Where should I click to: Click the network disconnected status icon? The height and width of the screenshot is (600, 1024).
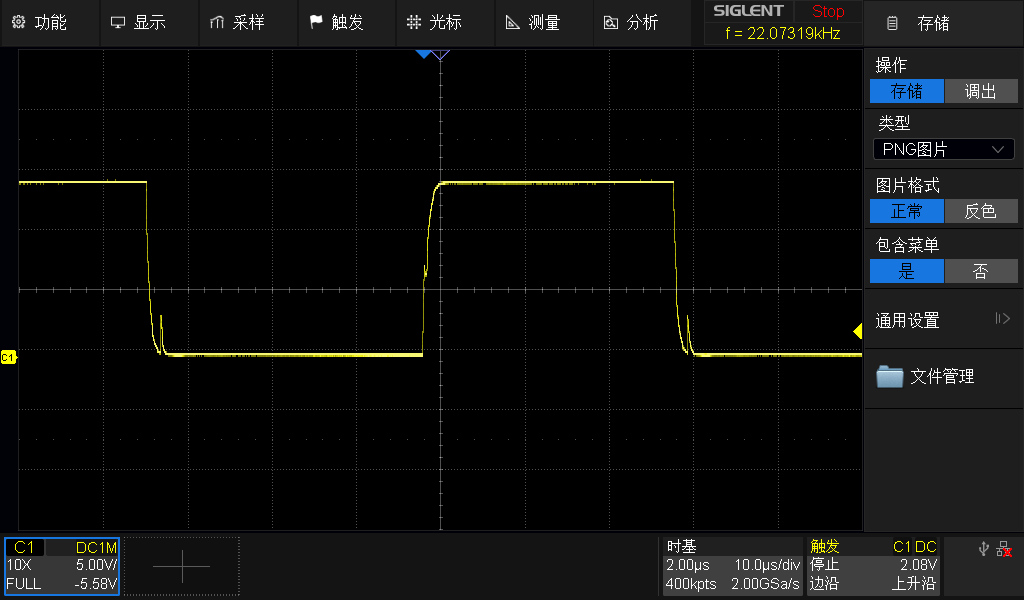pyautogui.click(x=1004, y=549)
